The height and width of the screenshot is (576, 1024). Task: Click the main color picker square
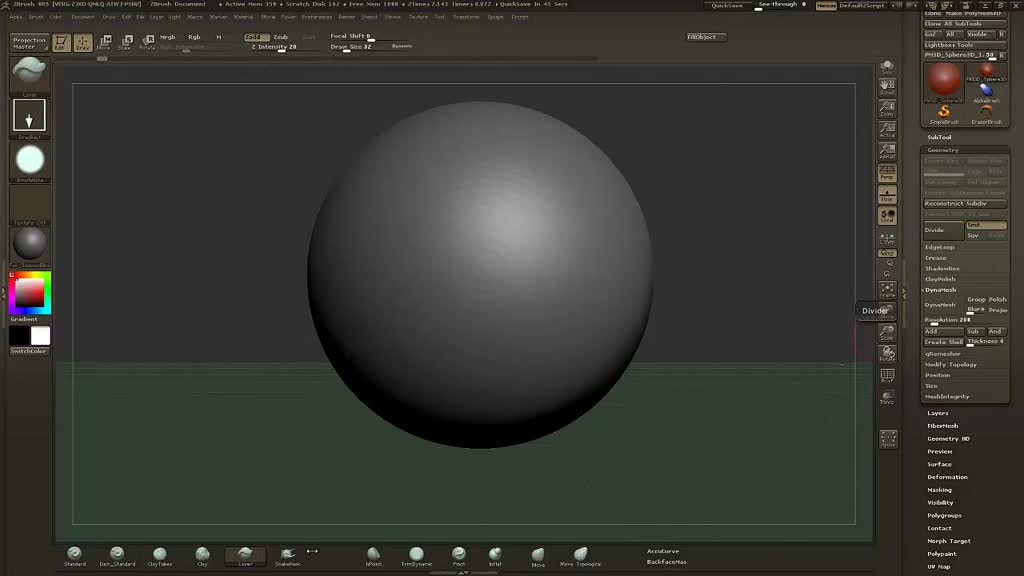click(28, 293)
